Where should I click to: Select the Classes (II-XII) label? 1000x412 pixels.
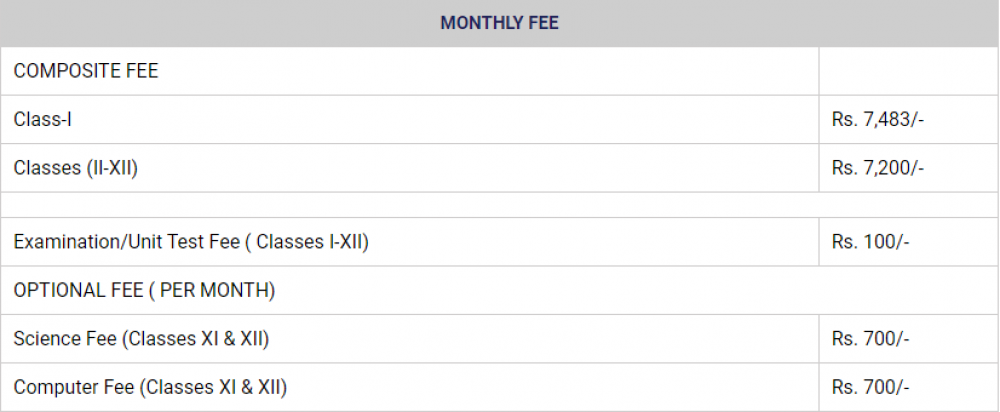click(x=76, y=168)
